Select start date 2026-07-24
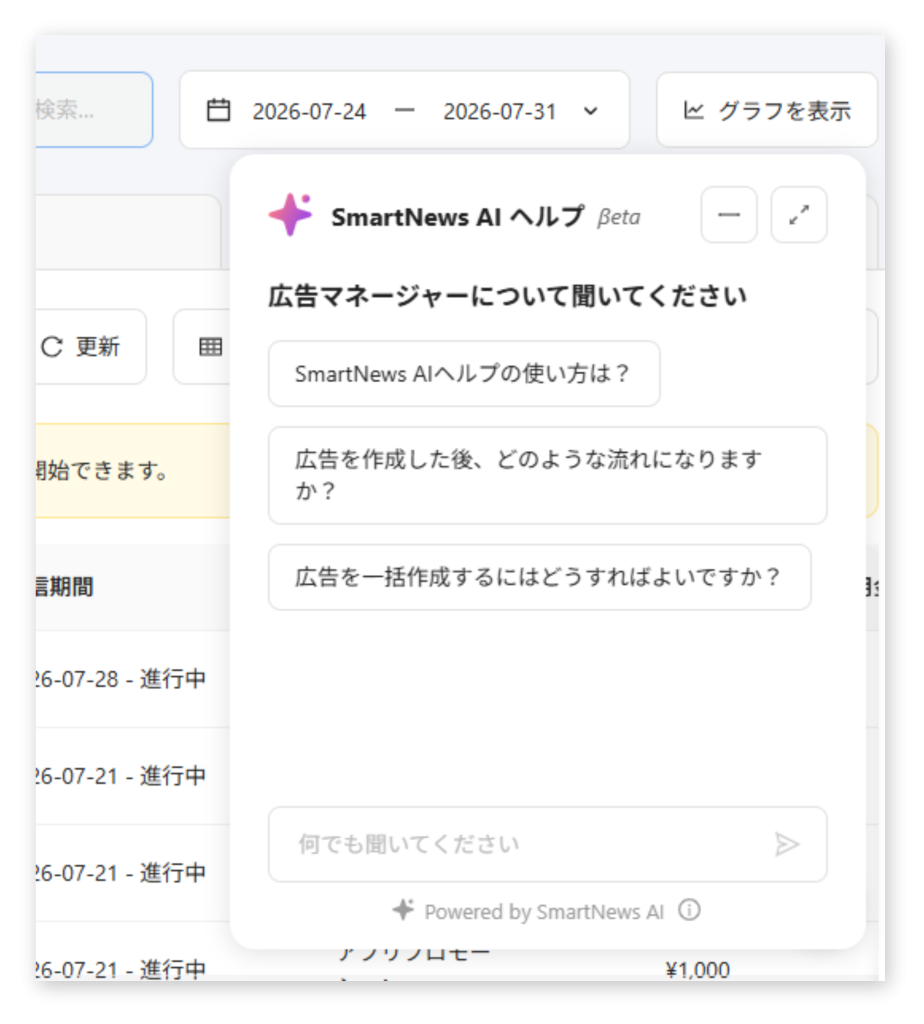Screen dimensions: 924x1024 click(309, 111)
